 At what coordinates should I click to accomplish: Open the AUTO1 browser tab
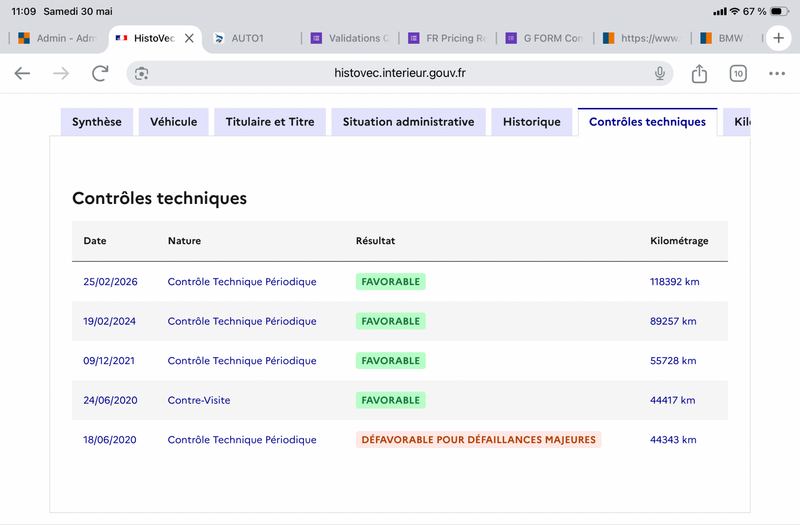(248, 38)
